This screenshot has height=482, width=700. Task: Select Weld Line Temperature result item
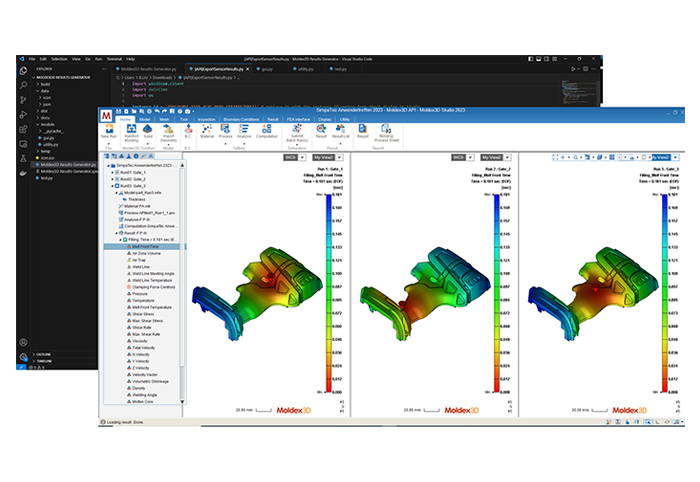point(151,280)
